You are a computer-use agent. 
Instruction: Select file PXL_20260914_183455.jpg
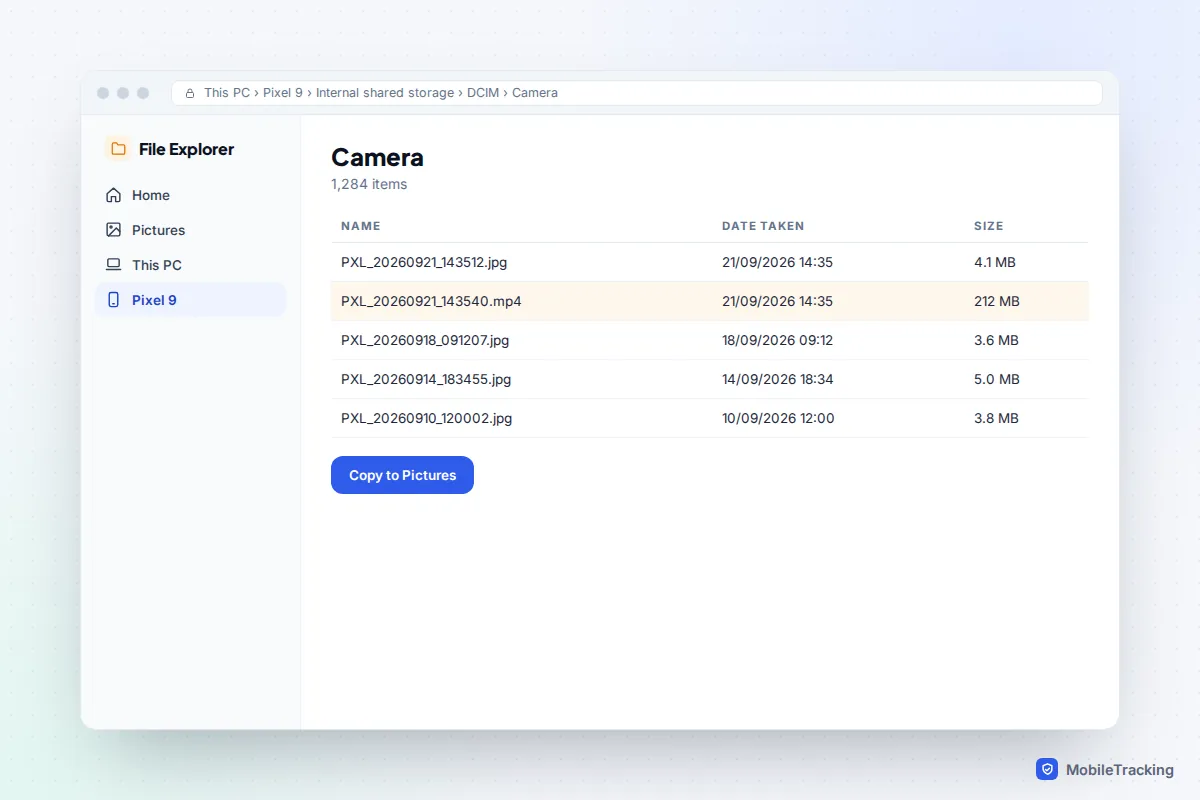tap(710, 379)
